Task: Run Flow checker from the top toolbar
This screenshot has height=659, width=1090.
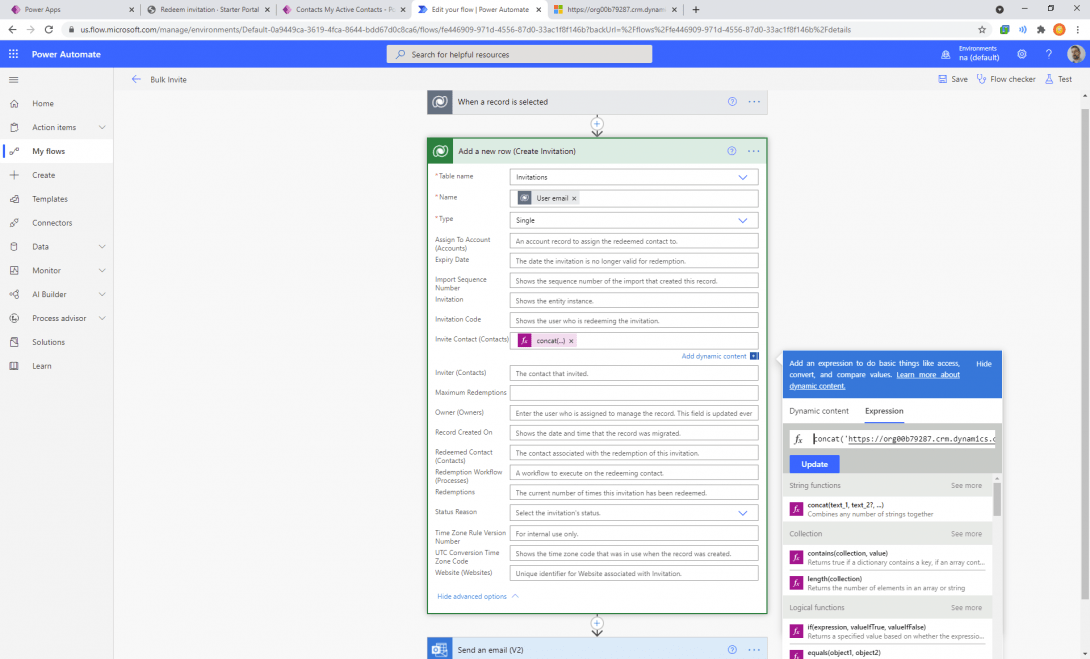Action: tap(1006, 78)
